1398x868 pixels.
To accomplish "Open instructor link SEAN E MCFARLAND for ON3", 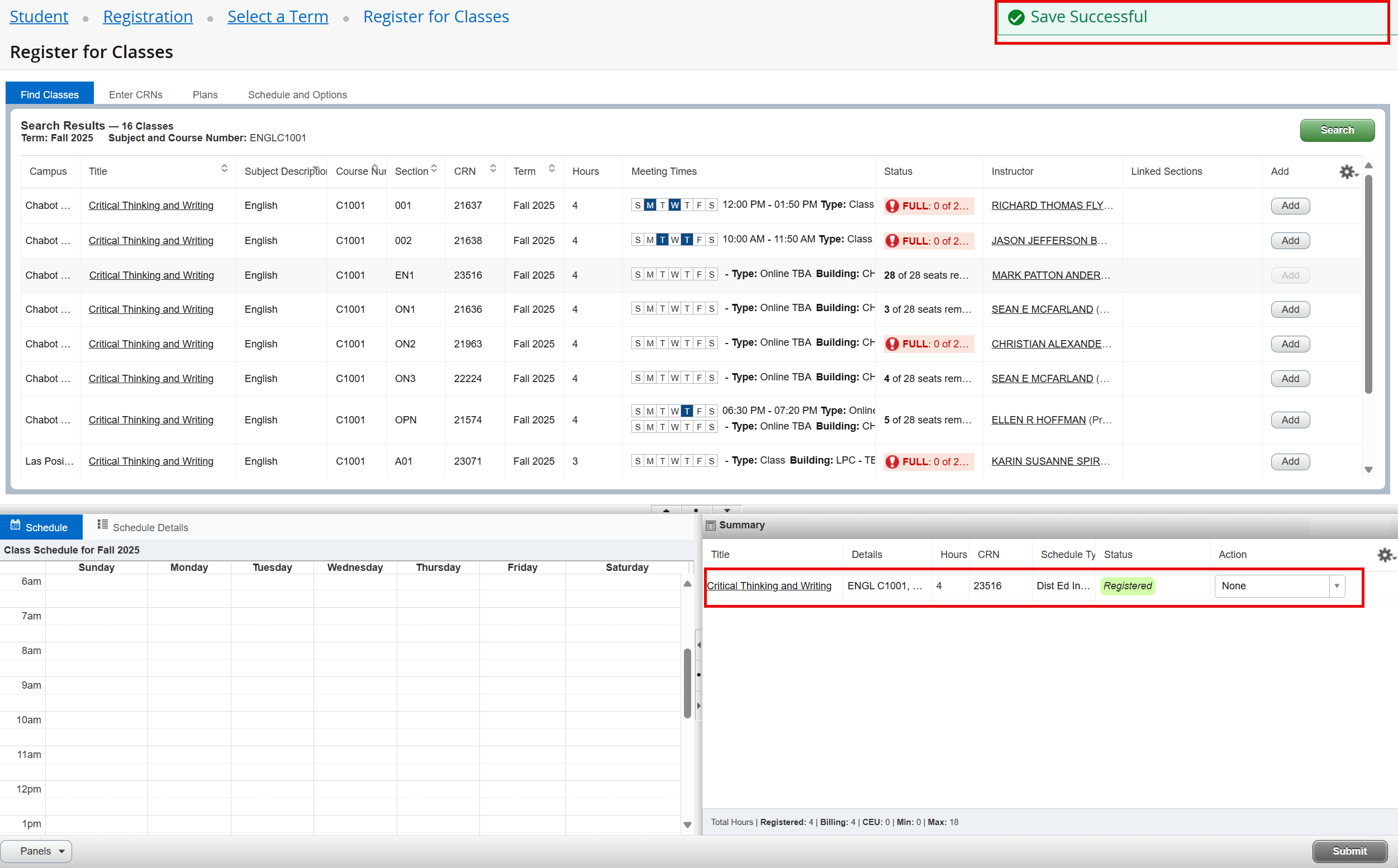I will click(1042, 379).
